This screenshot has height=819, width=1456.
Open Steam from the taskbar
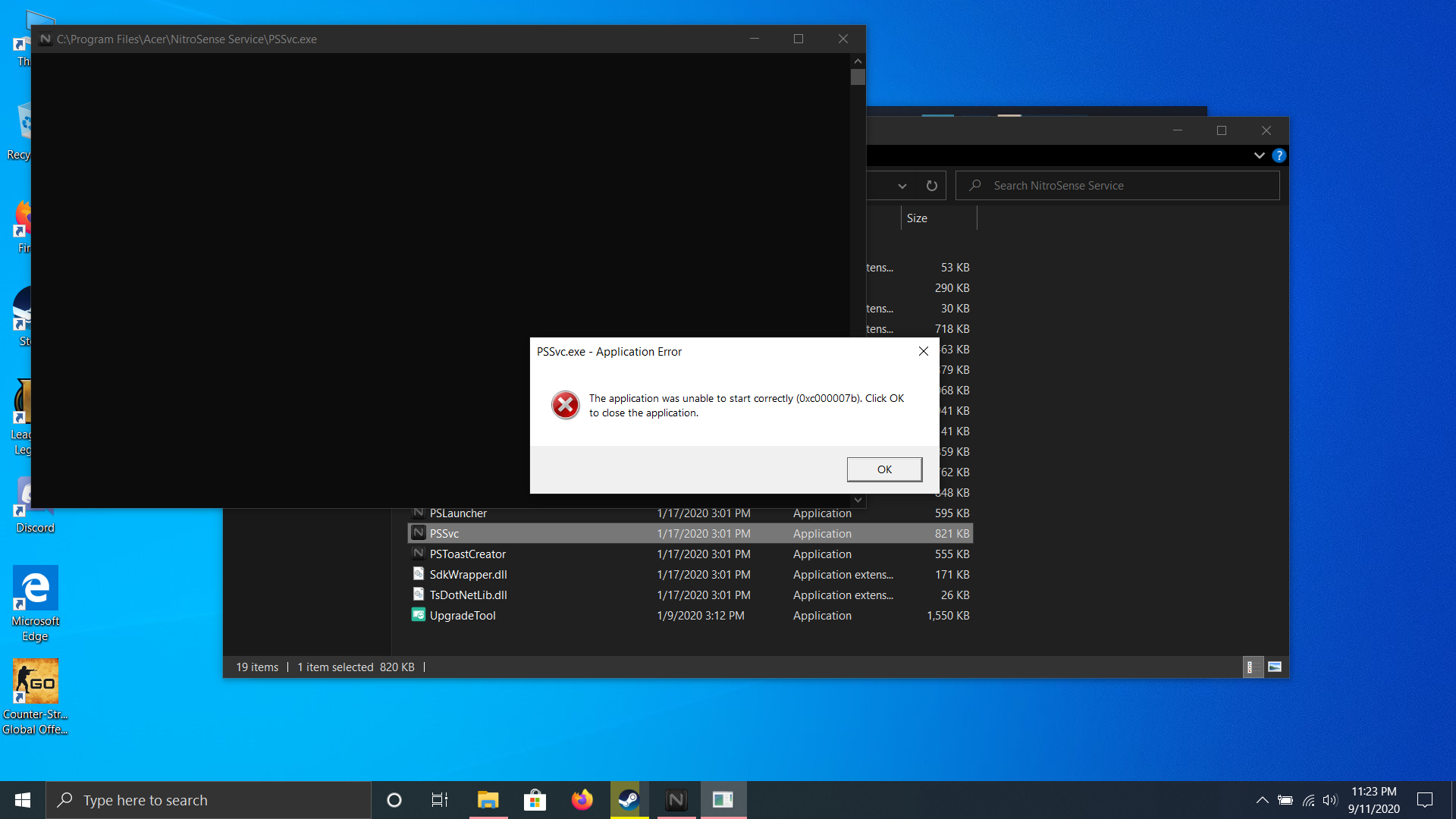(x=629, y=800)
